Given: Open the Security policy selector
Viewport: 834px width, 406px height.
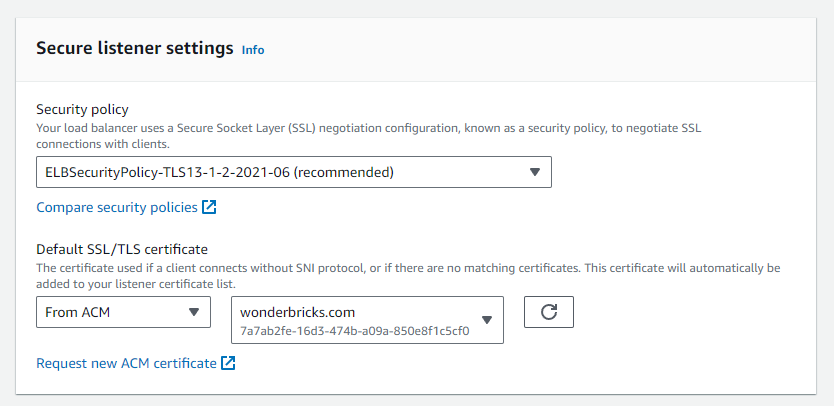Looking at the screenshot, I should click(294, 172).
